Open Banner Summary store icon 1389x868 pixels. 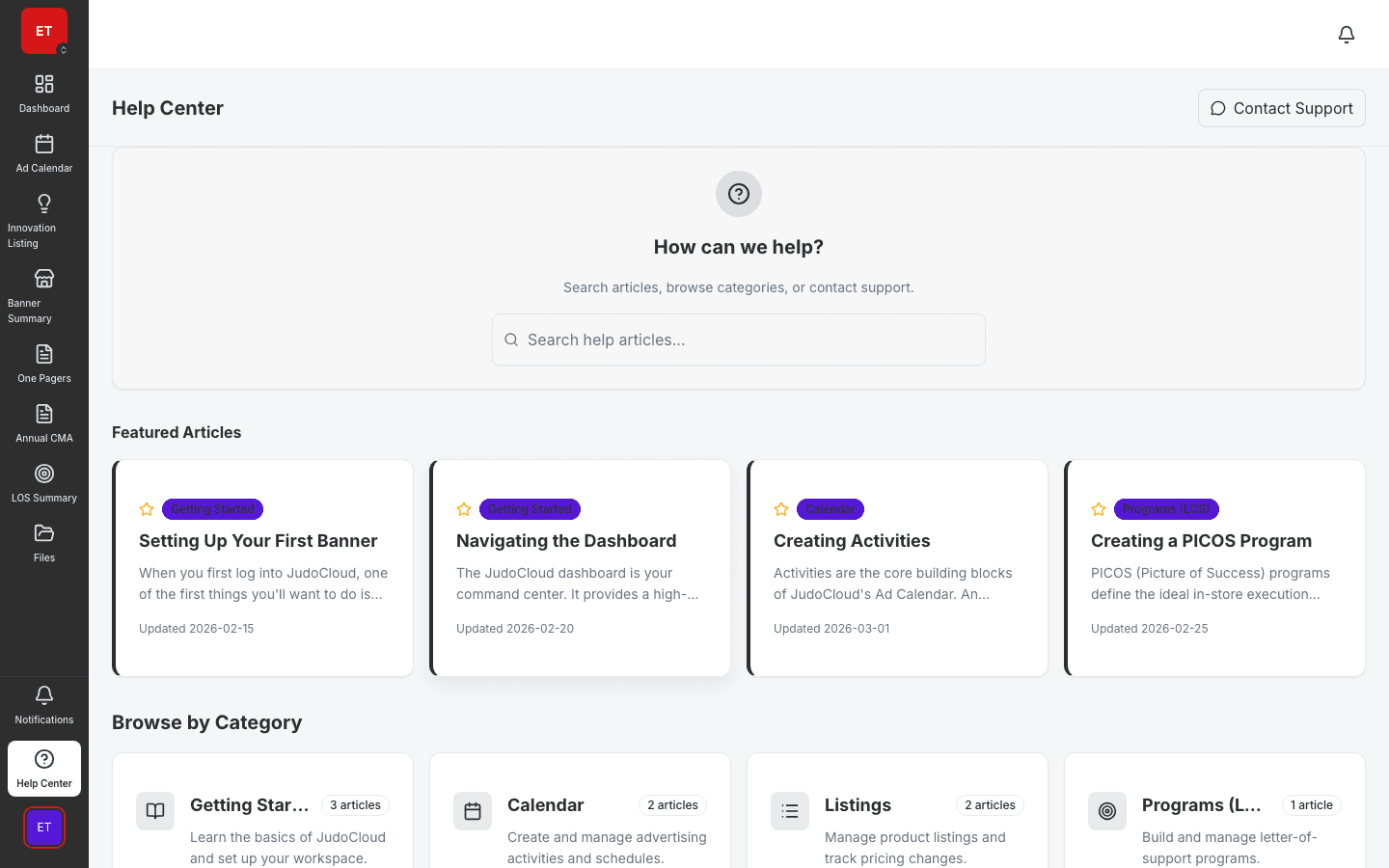pyautogui.click(x=44, y=279)
